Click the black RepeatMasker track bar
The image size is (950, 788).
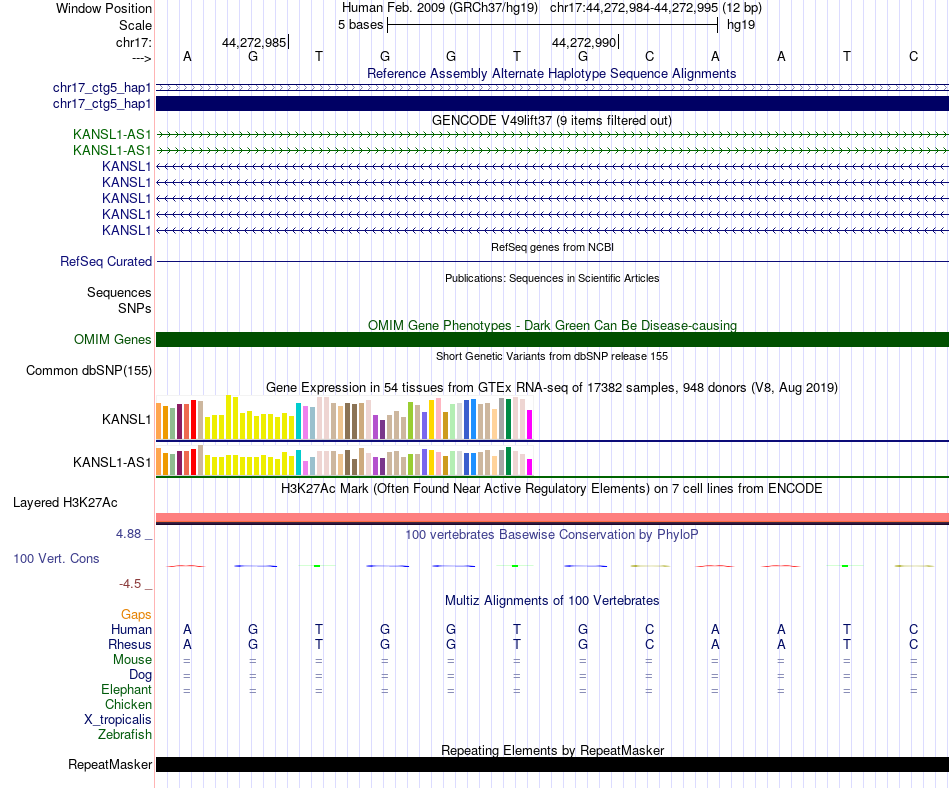click(552, 764)
